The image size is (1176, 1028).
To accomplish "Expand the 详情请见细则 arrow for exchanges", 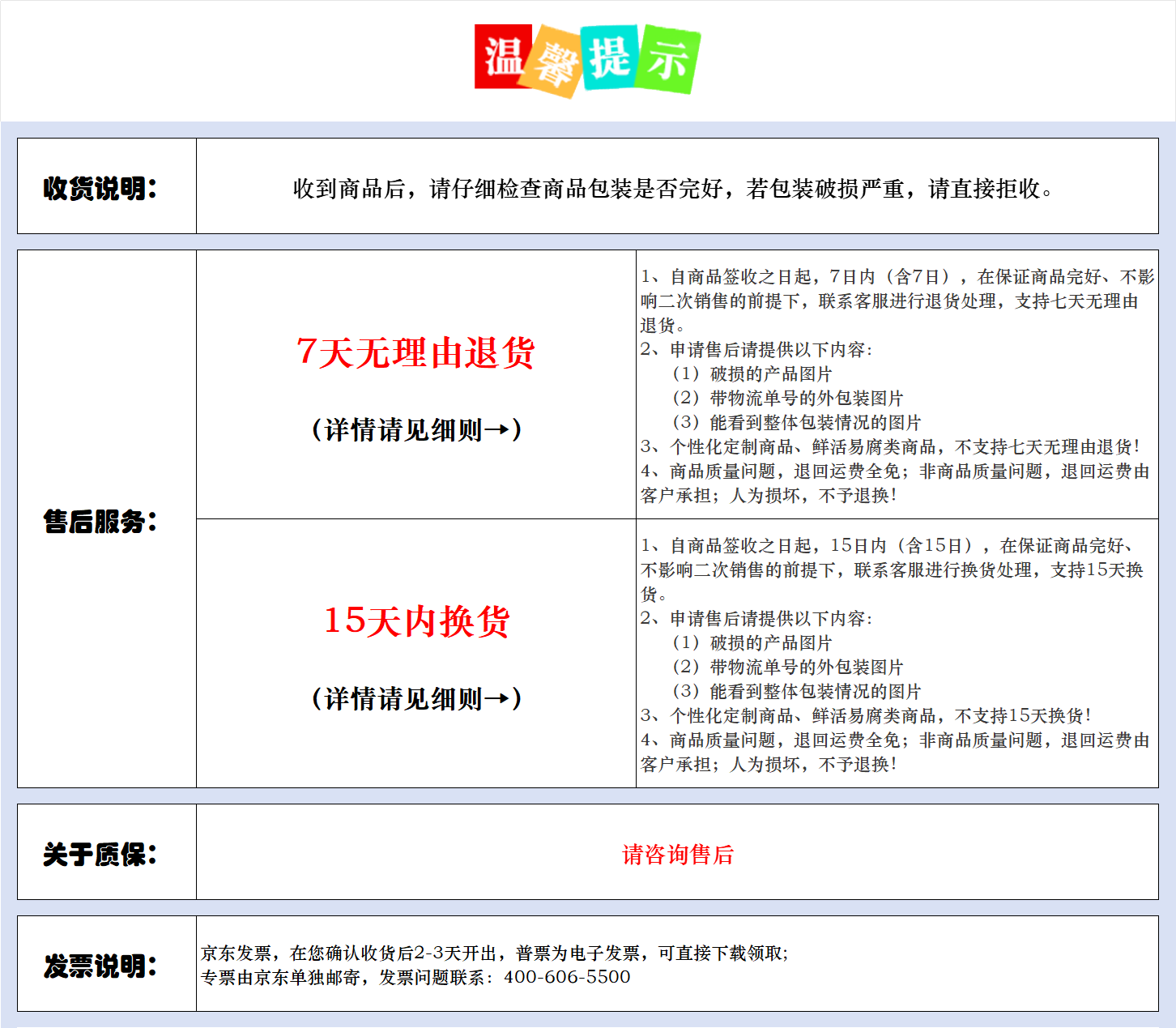I will pos(415,697).
